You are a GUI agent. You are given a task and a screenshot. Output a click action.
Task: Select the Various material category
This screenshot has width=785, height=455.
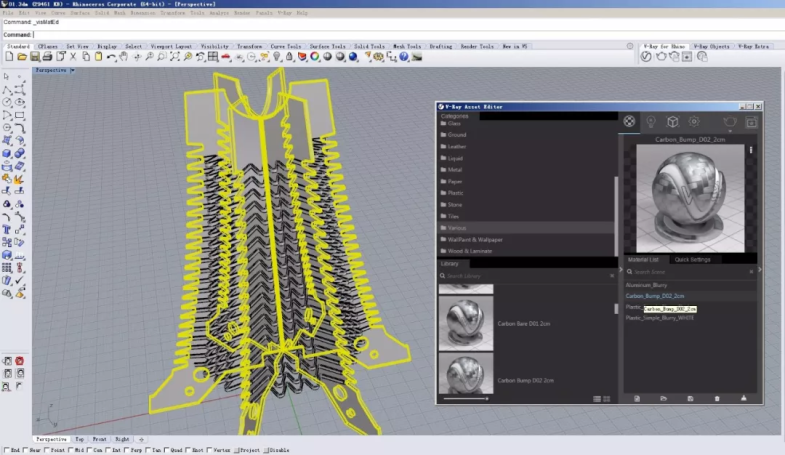[456, 228]
